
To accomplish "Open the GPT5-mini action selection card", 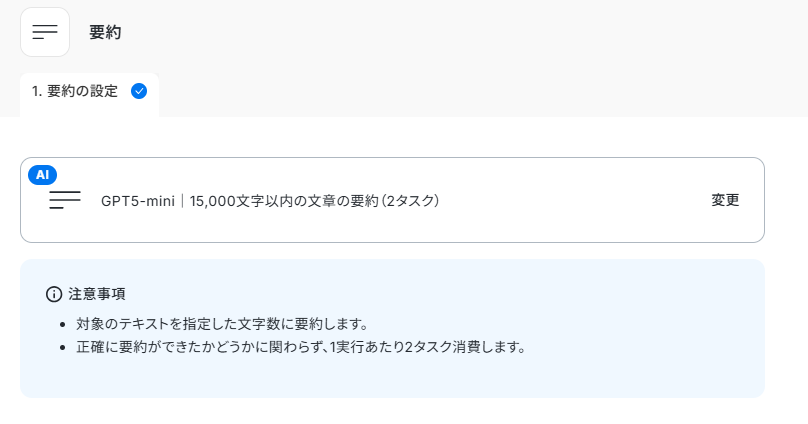I will click(x=392, y=200).
